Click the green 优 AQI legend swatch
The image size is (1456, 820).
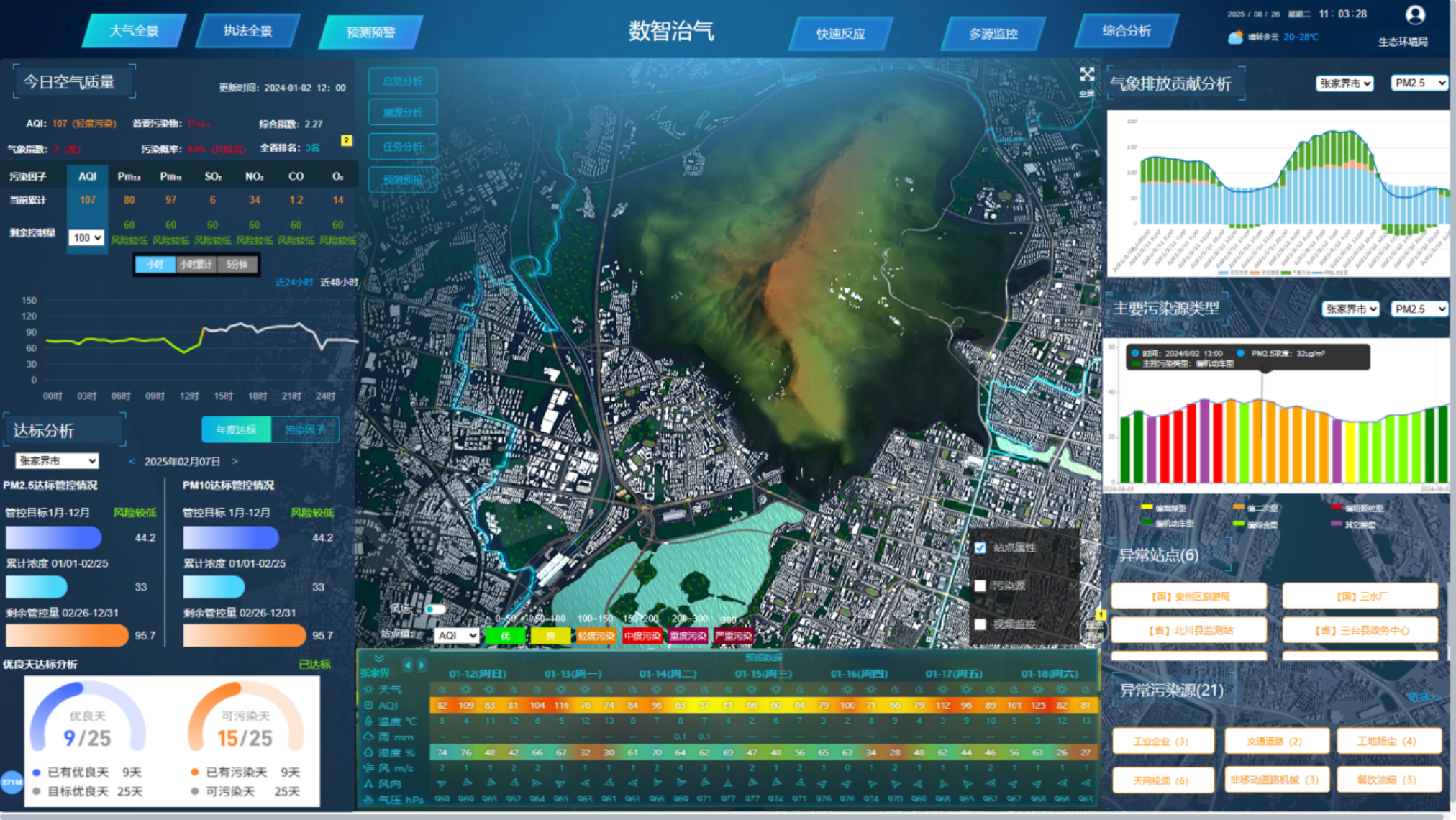tap(505, 636)
